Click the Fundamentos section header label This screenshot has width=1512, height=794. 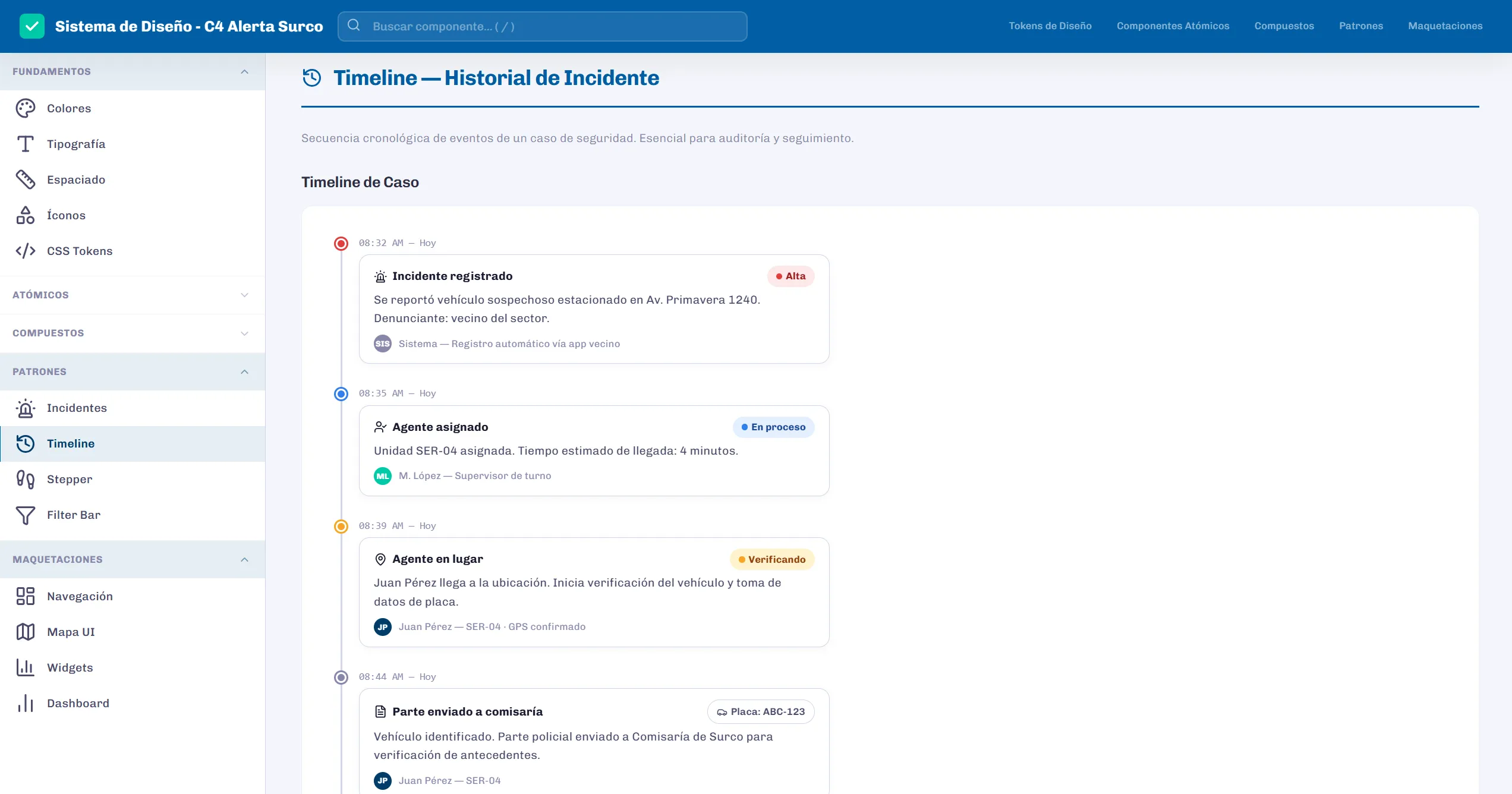[x=52, y=71]
